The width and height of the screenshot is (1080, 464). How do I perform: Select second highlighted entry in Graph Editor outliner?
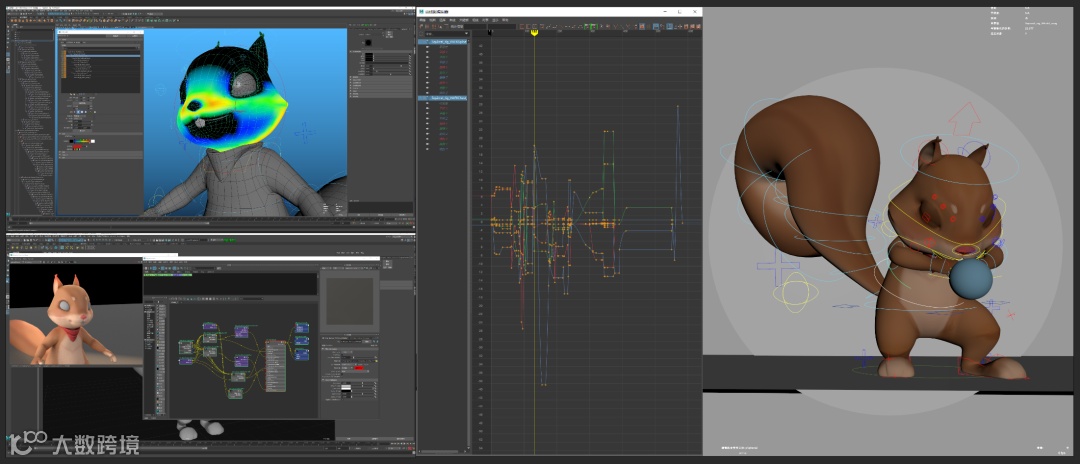[444, 99]
